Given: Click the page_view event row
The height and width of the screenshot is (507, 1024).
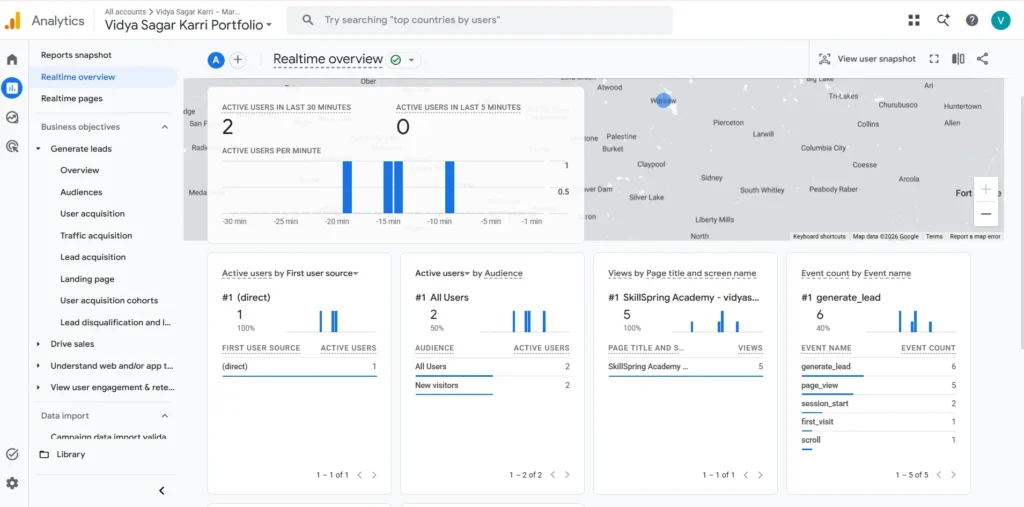Looking at the screenshot, I should click(x=878, y=386).
